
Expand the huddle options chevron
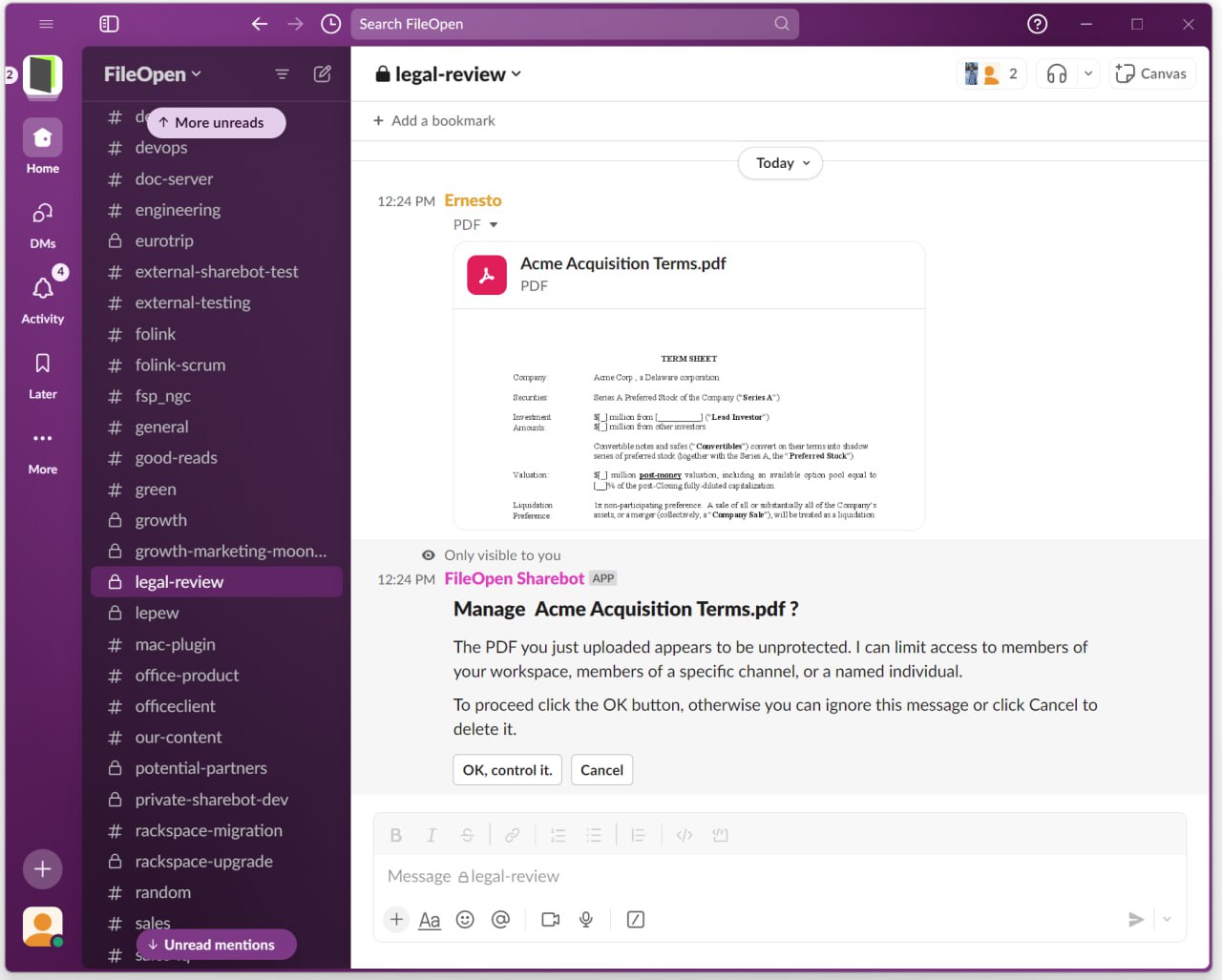(x=1087, y=73)
